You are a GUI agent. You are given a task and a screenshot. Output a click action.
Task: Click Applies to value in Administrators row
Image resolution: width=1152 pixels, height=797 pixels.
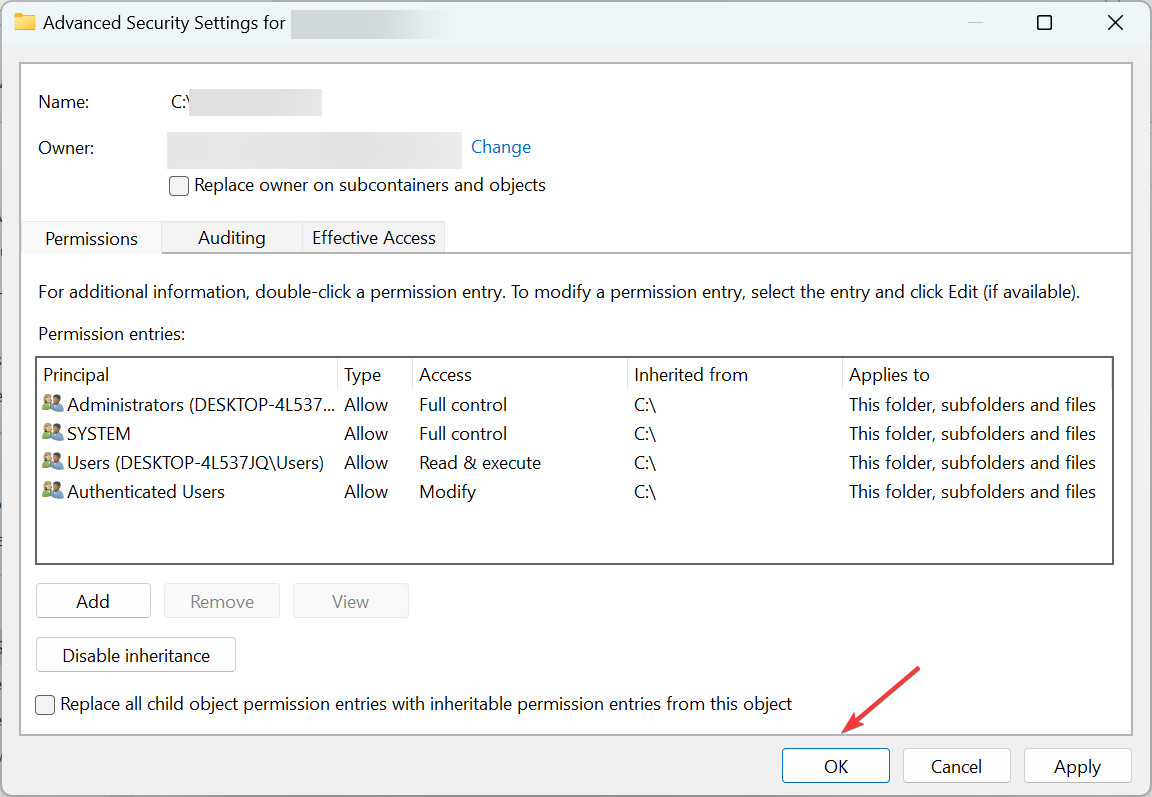pos(972,404)
